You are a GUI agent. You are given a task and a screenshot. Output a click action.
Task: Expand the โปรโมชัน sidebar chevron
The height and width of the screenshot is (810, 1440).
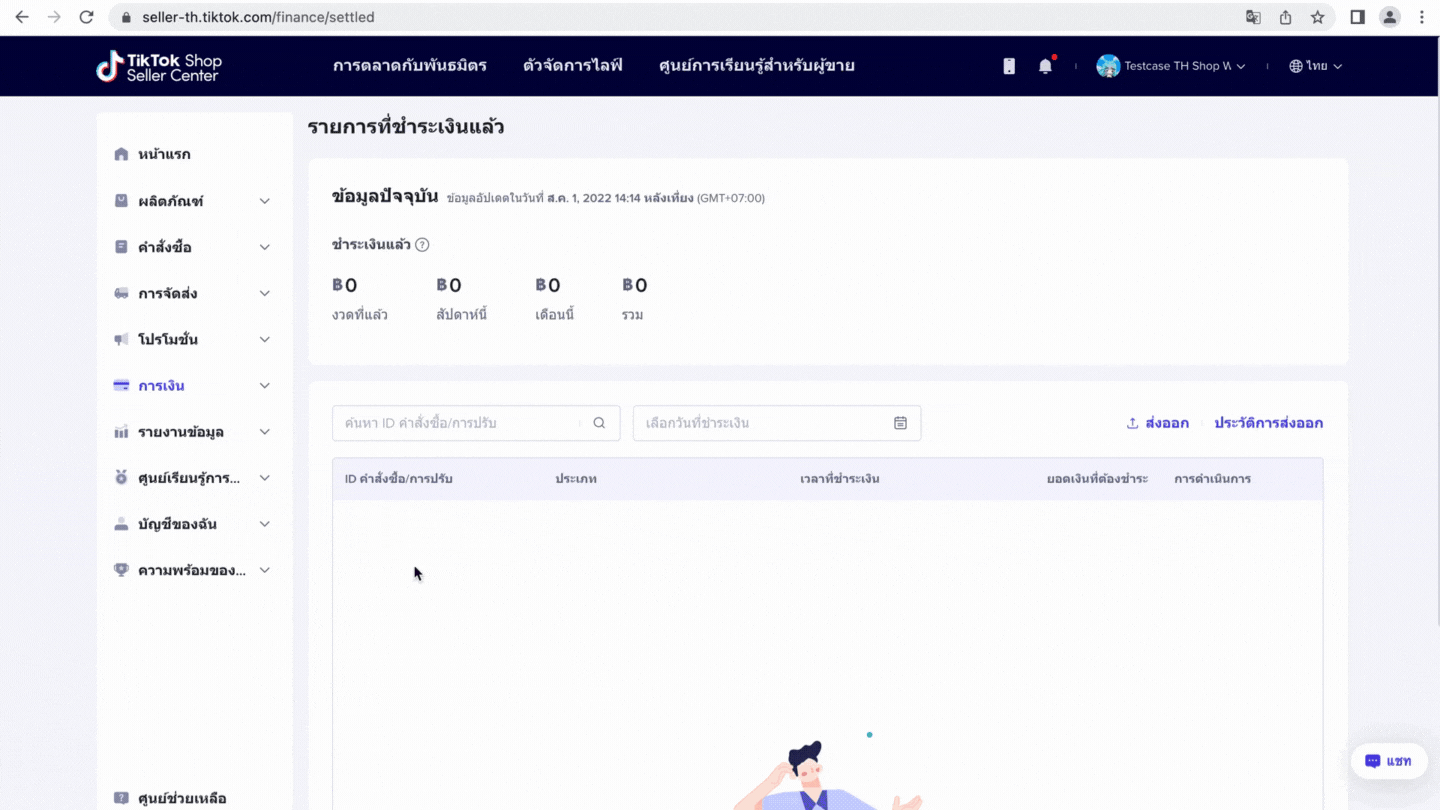(x=265, y=340)
